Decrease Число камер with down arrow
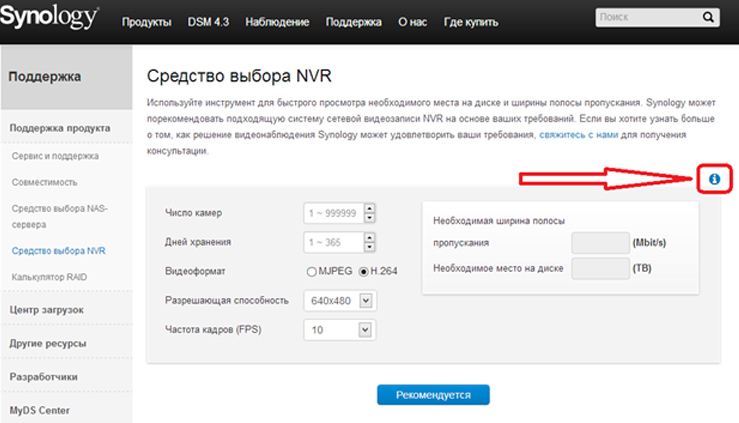Viewport: 739px width, 423px height. [370, 218]
